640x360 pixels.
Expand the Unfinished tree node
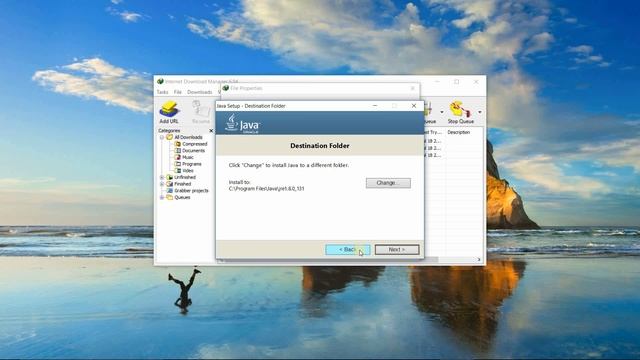click(x=162, y=178)
